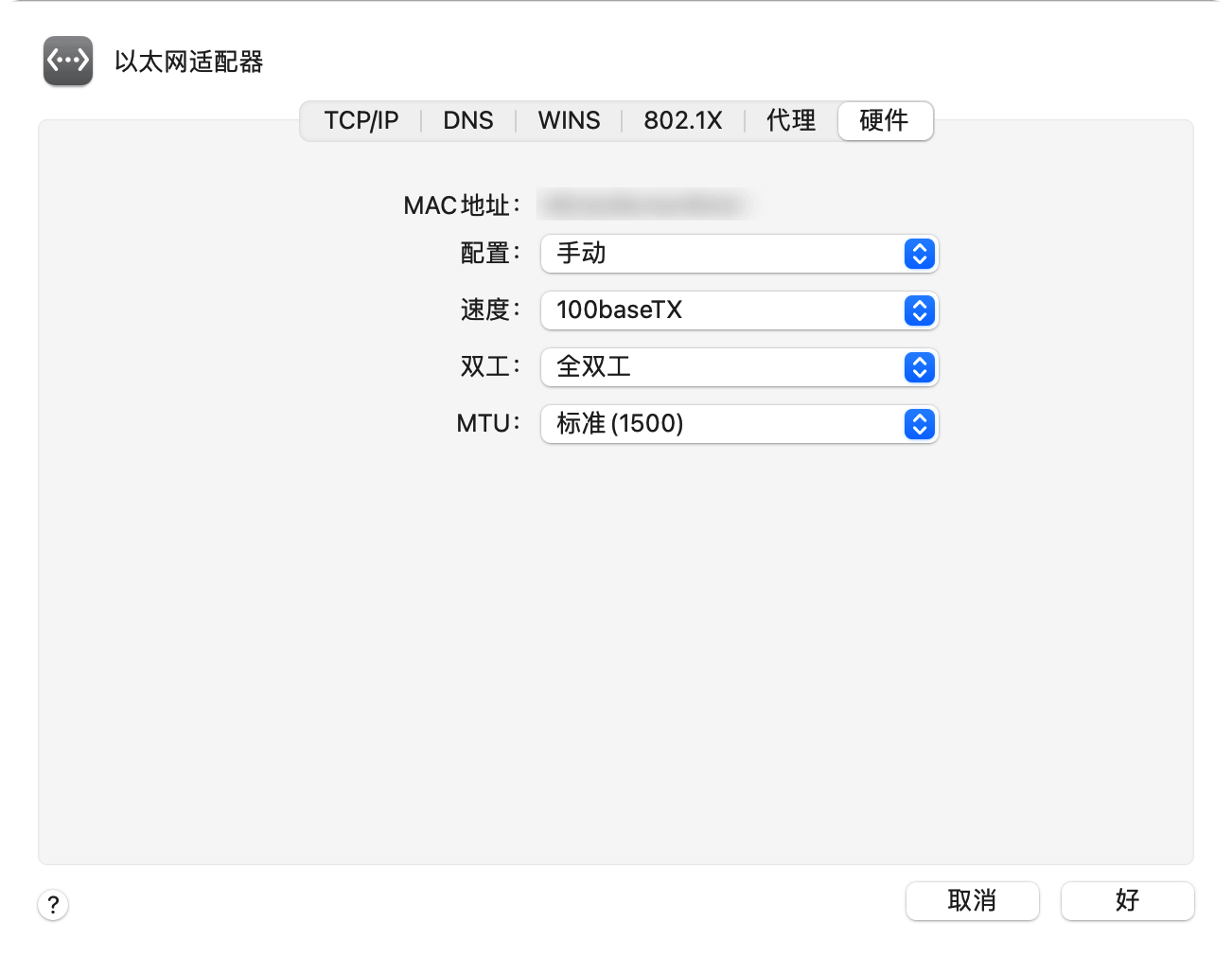Confirm with the 好 button
The width and height of the screenshot is (1232, 958).
coord(1128,900)
